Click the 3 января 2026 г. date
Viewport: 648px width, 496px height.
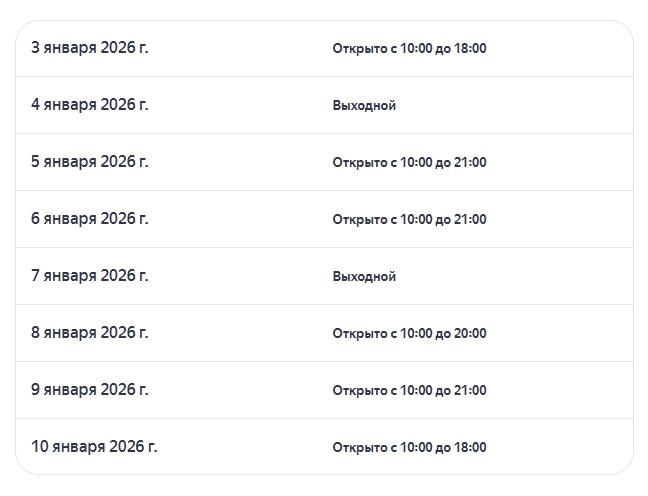(89, 47)
